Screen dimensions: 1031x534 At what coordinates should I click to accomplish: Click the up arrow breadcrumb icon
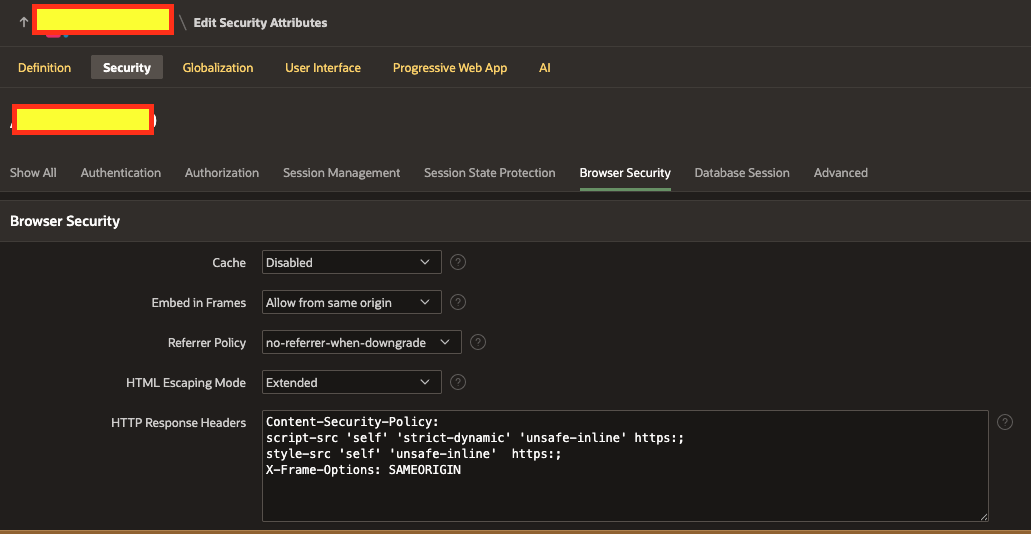click(x=24, y=22)
